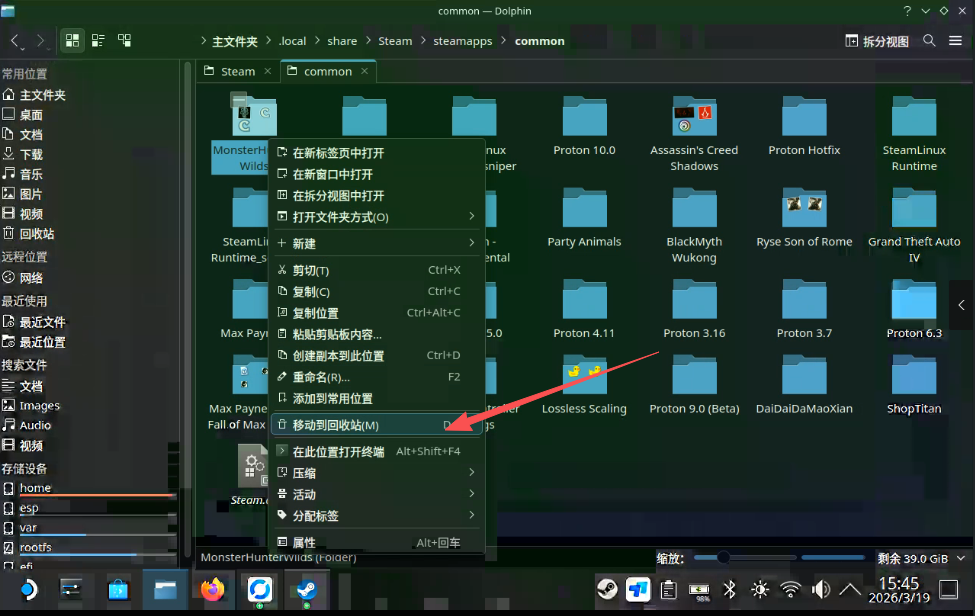Viewport: 975px width, 616px height.
Task: Adjust the zoom slider handle
Action: (x=723, y=558)
